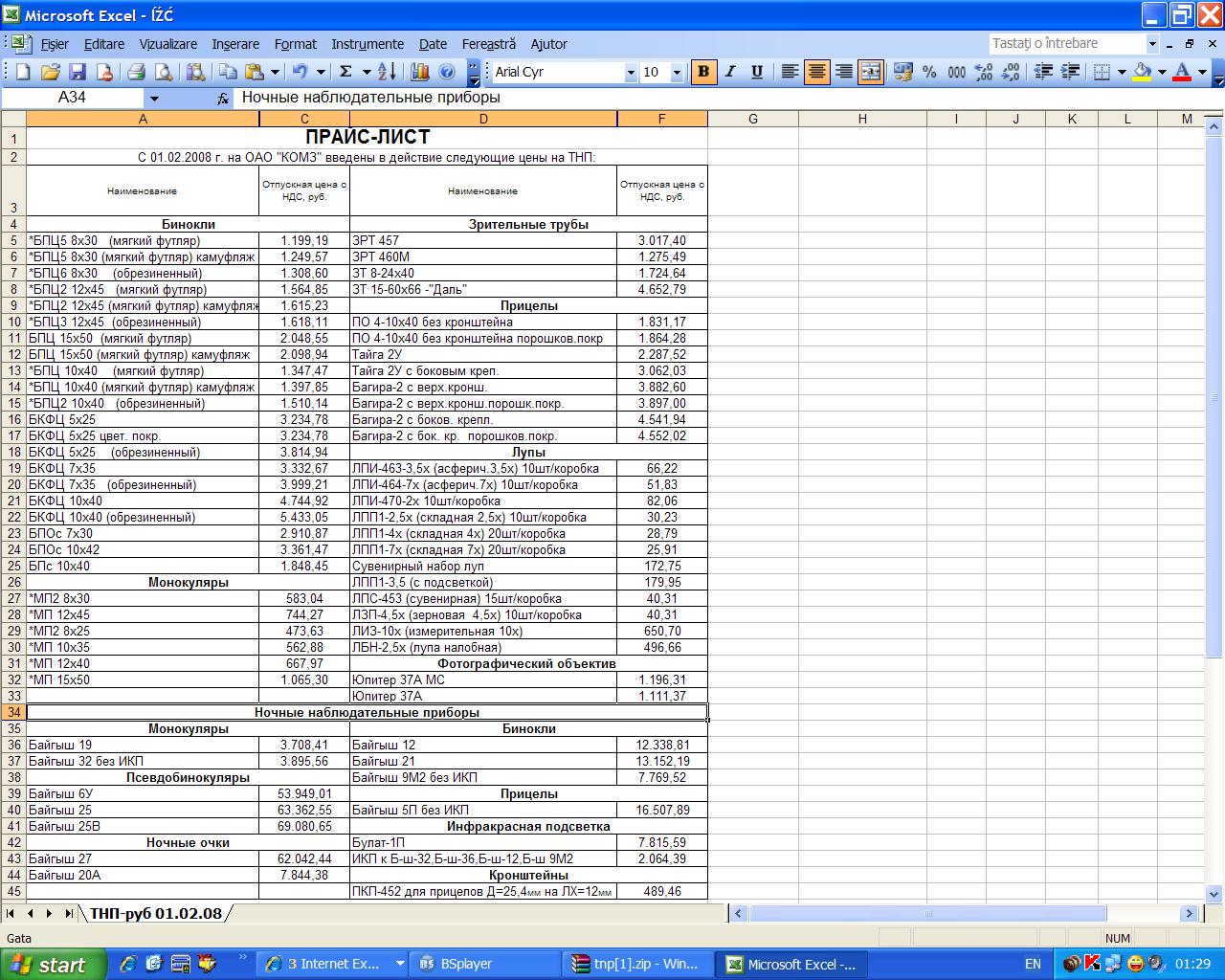Screen dimensions: 1225x980
Task: Open the Research binoculars icon
Action: (195, 72)
